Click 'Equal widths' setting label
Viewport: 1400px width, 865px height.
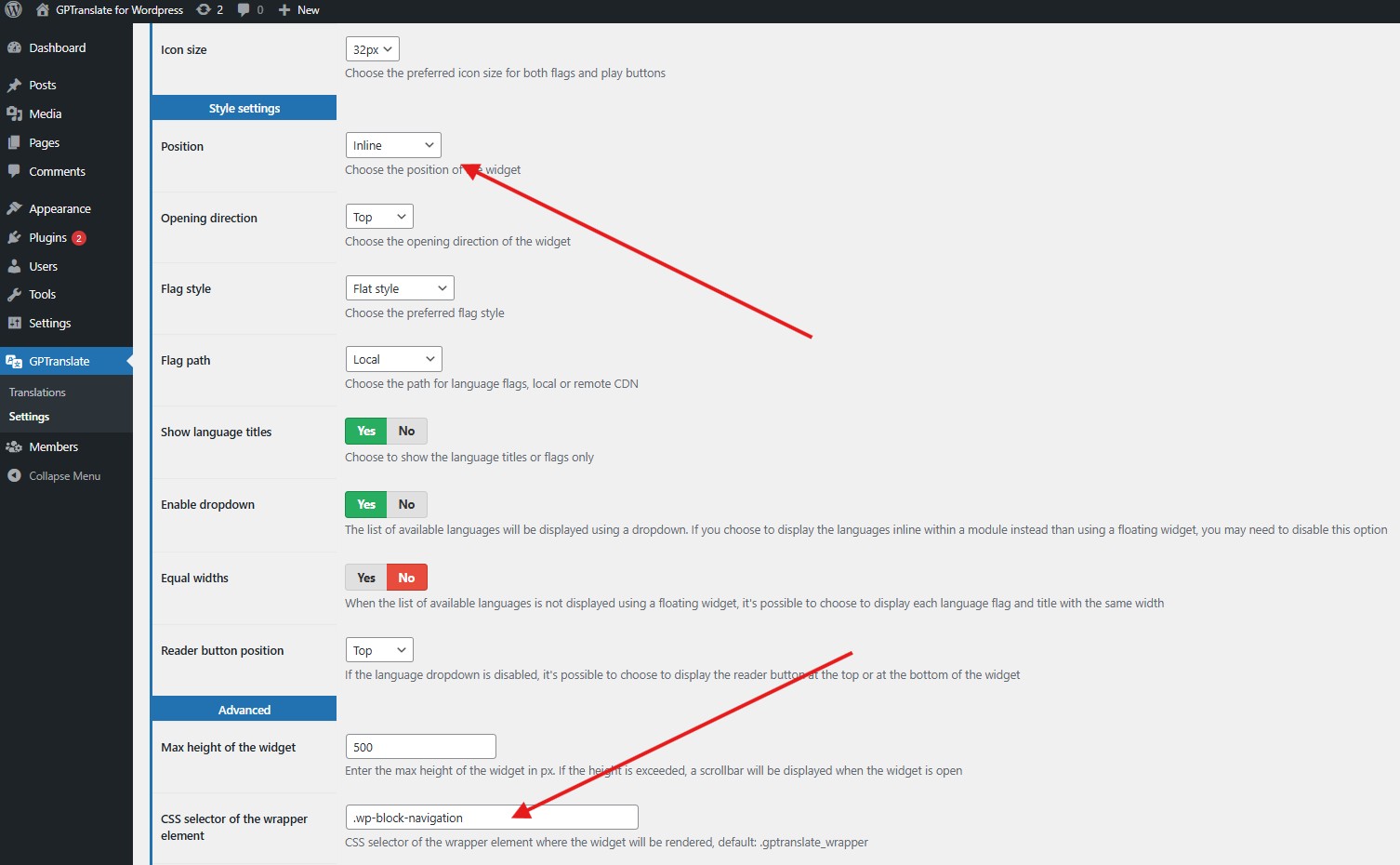click(194, 578)
